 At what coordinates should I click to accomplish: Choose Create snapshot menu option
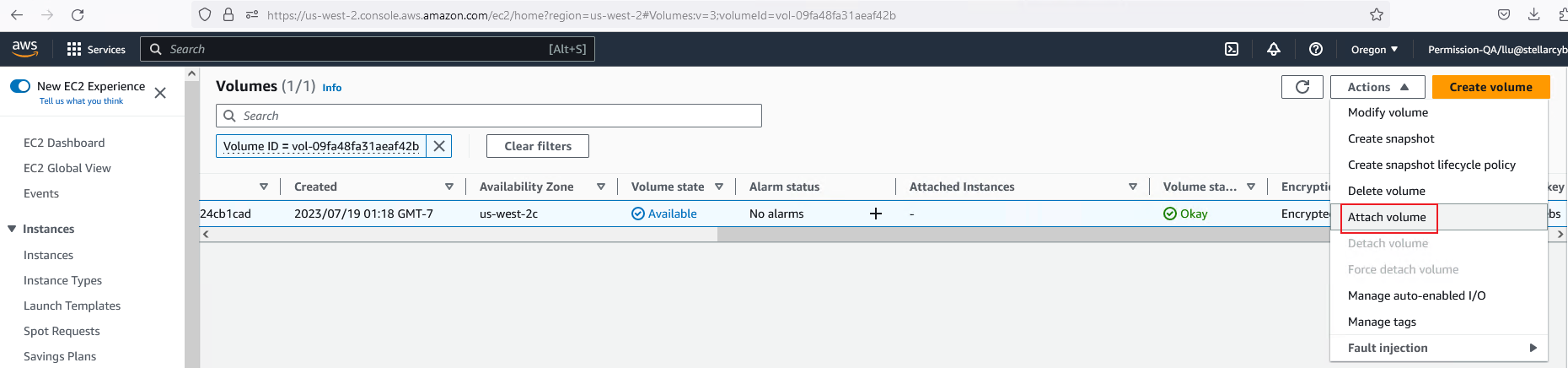pos(1391,138)
